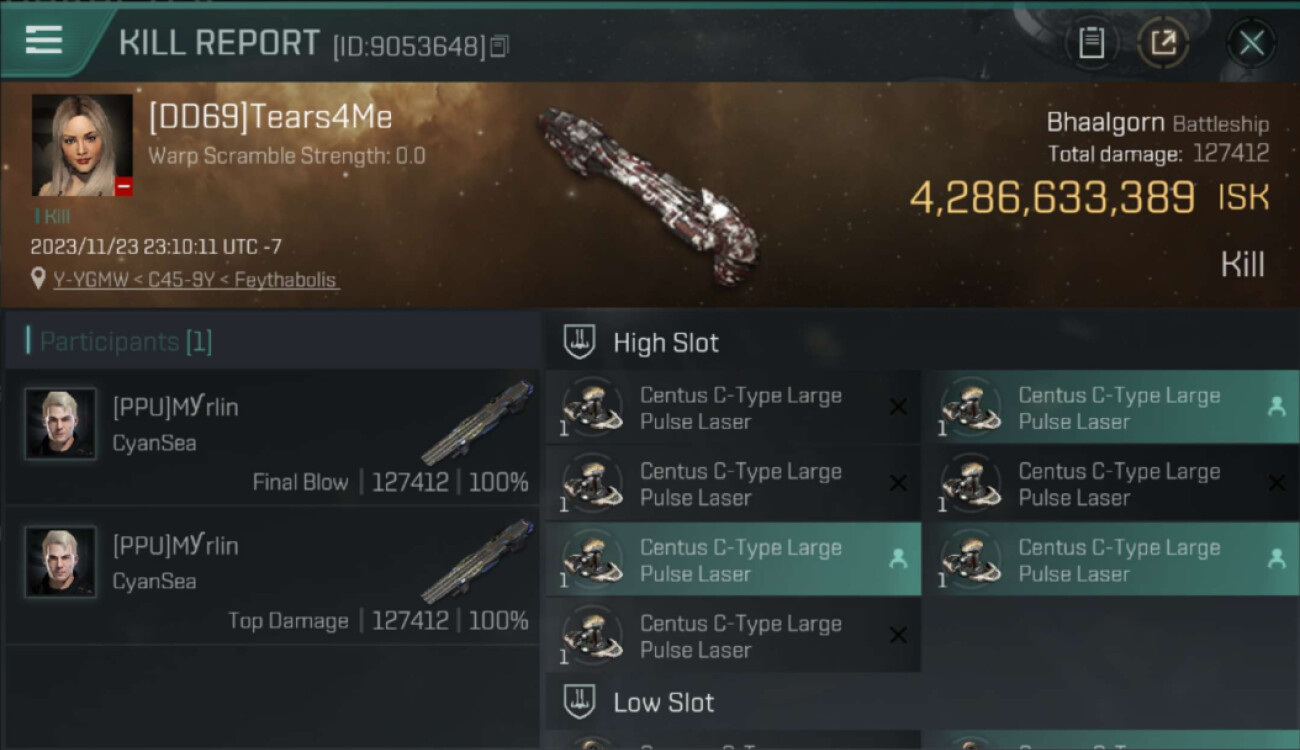
Task: Expand the Low Slot section
Action: pyautogui.click(x=663, y=703)
